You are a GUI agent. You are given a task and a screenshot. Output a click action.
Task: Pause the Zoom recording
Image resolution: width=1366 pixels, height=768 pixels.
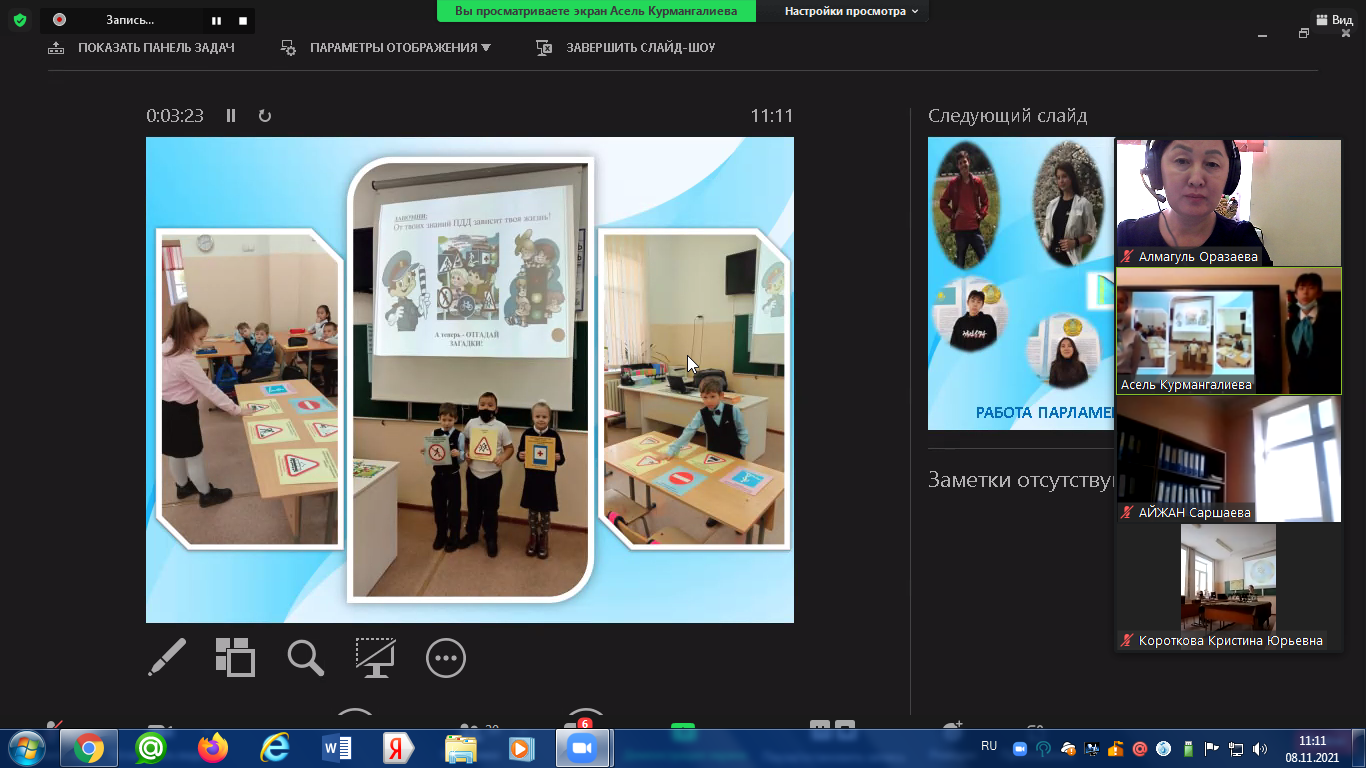216,20
